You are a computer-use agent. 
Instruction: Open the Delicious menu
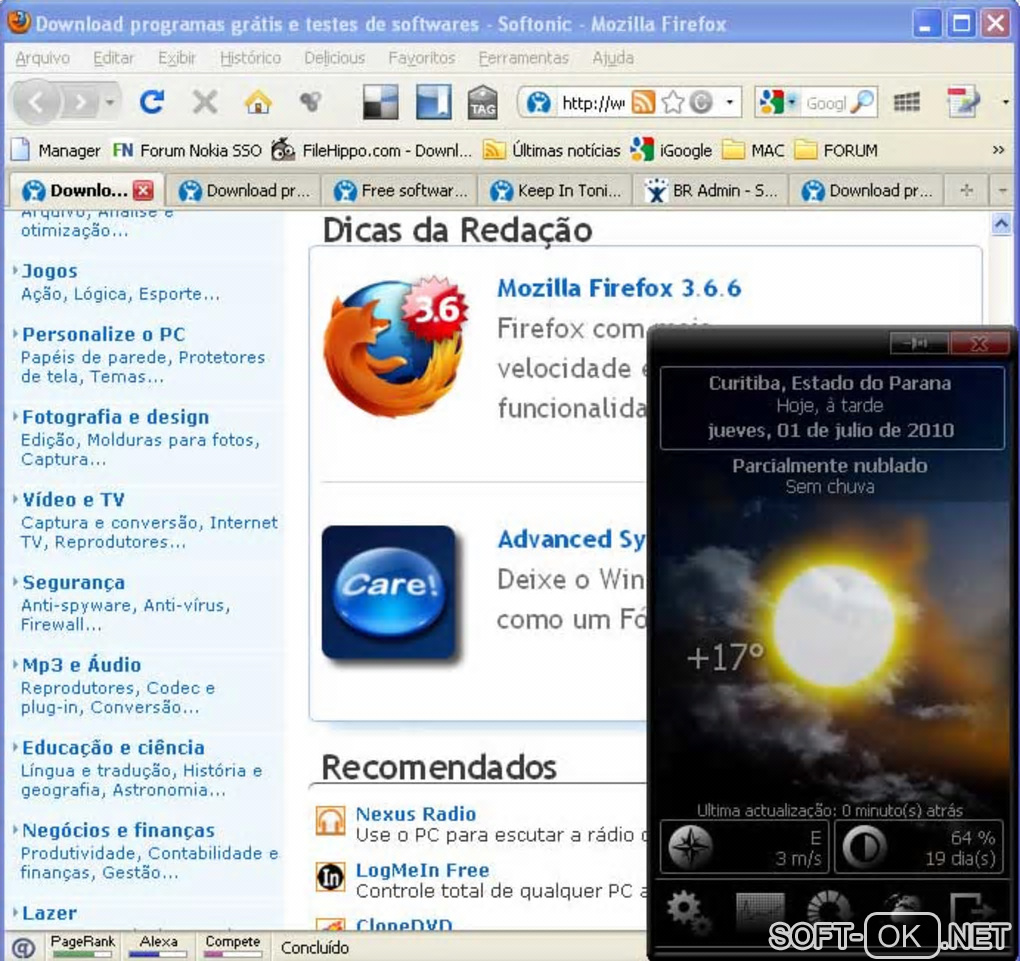334,59
